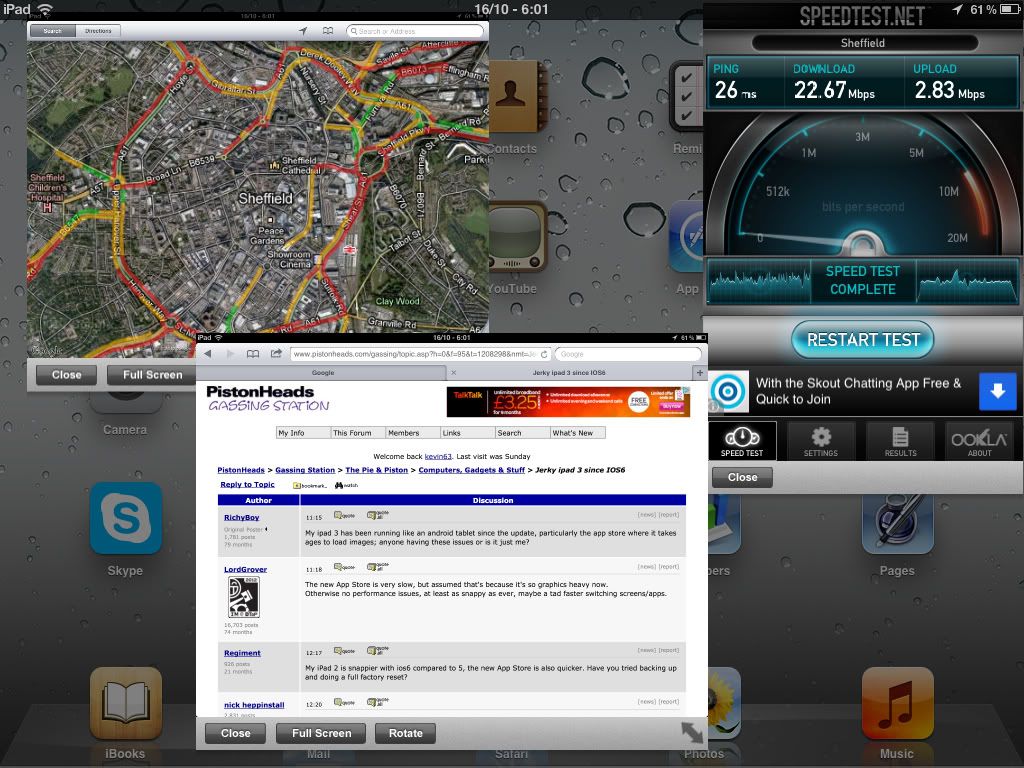Image resolution: width=1024 pixels, height=768 pixels.
Task: Open the Search forum menu
Action: tap(522, 433)
